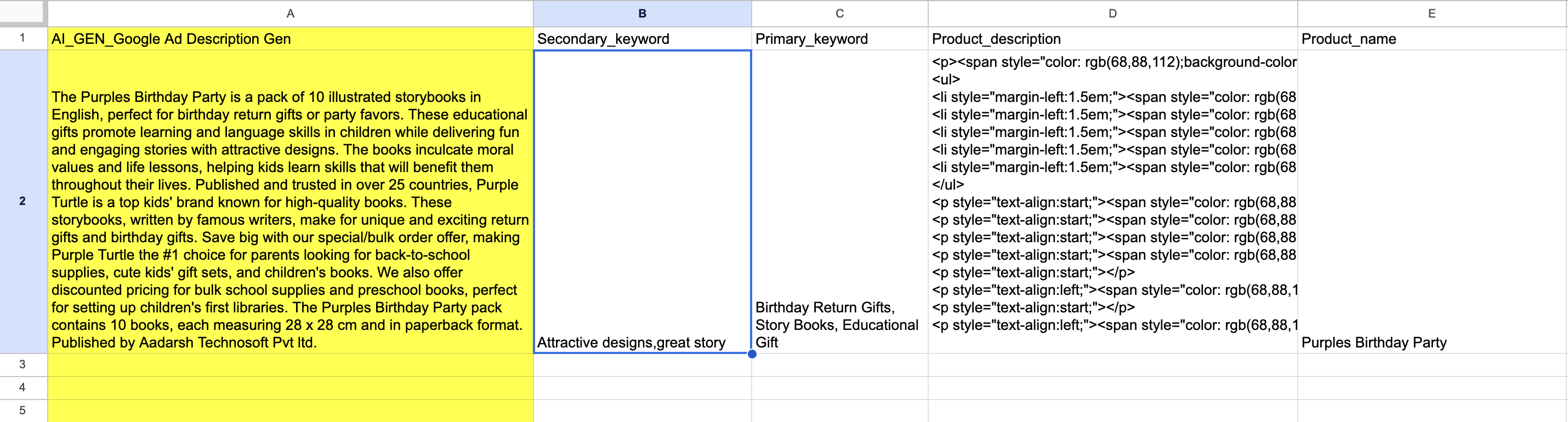Select column C header

(x=839, y=13)
